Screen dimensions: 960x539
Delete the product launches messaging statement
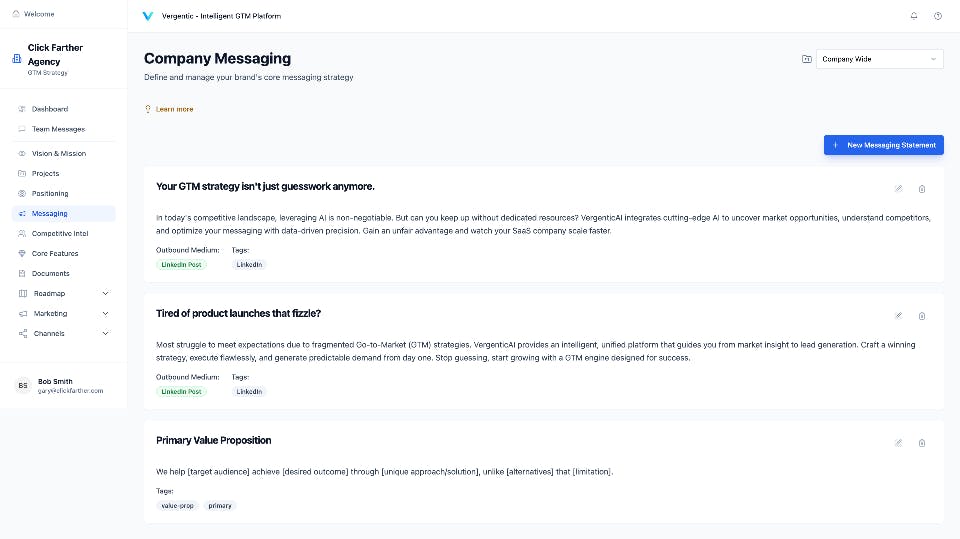pyautogui.click(x=922, y=315)
